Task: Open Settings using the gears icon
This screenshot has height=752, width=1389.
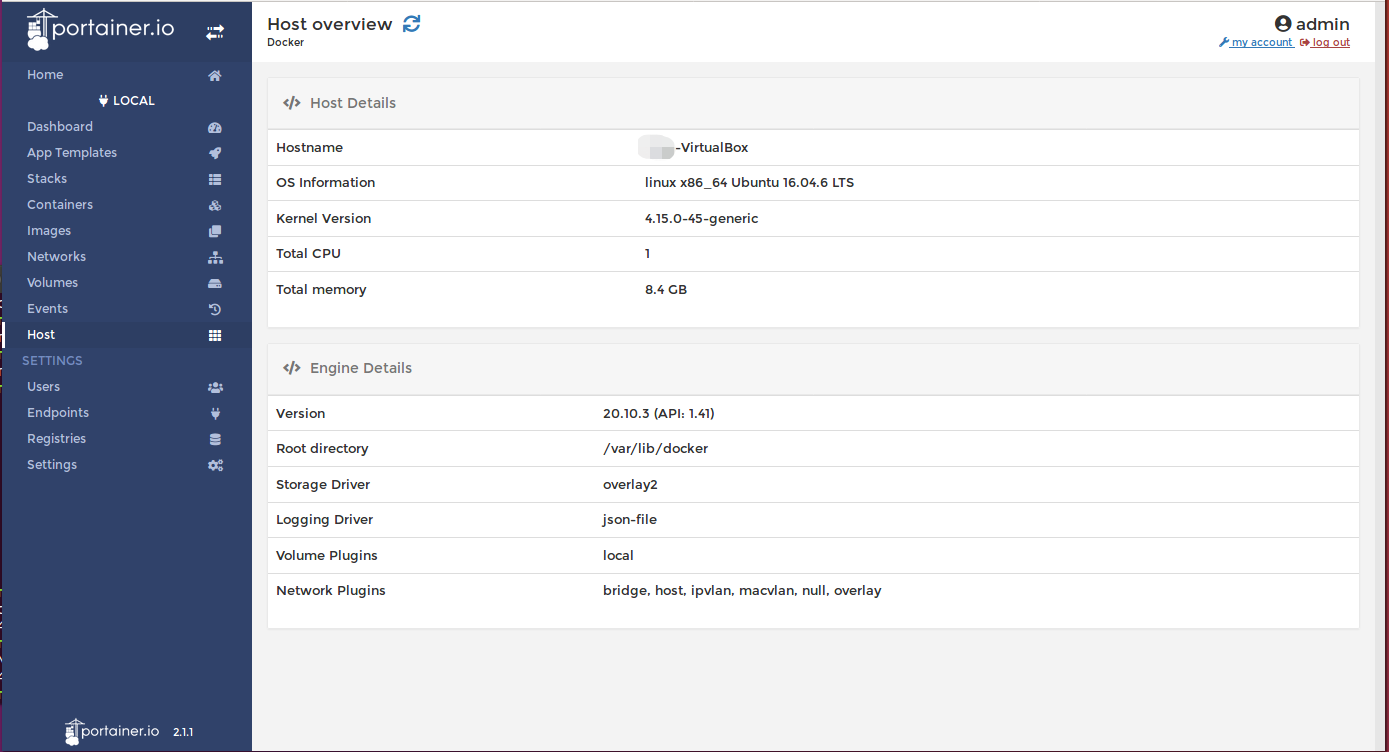Action: (x=215, y=464)
